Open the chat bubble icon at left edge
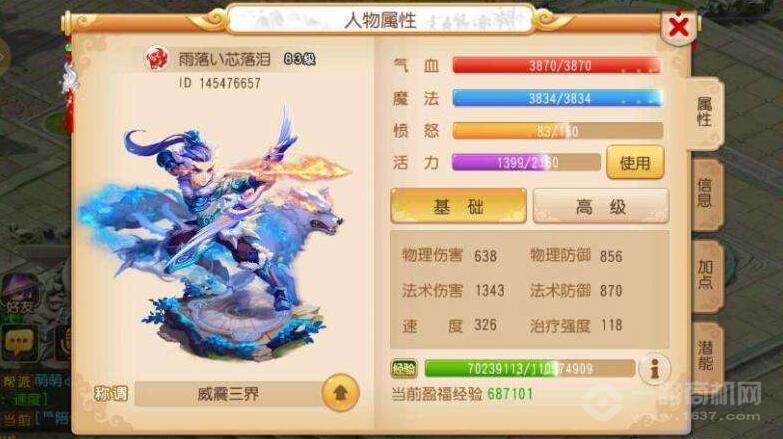The image size is (783, 439). tap(18, 342)
